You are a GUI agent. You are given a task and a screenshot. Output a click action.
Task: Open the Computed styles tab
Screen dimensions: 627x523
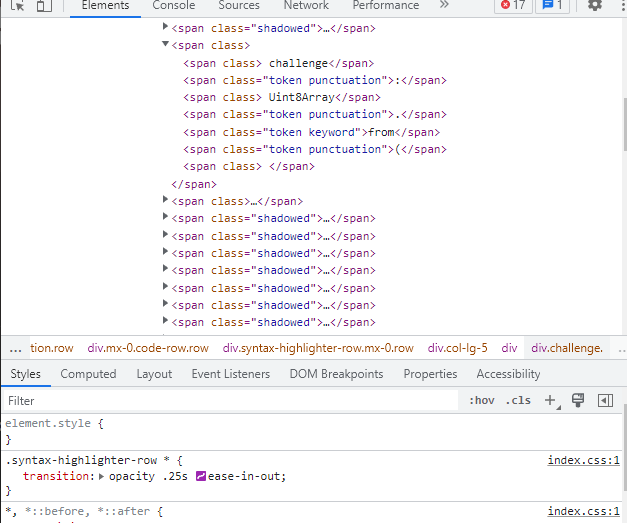point(88,374)
